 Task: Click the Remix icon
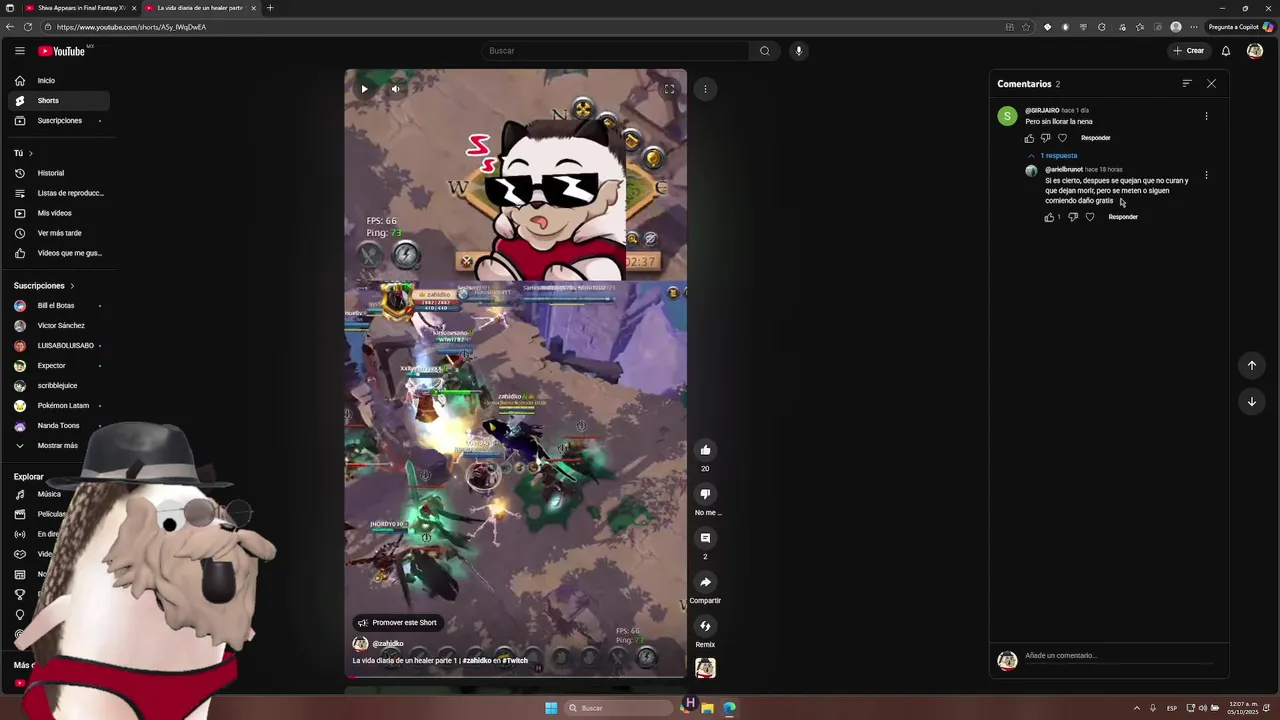click(705, 626)
